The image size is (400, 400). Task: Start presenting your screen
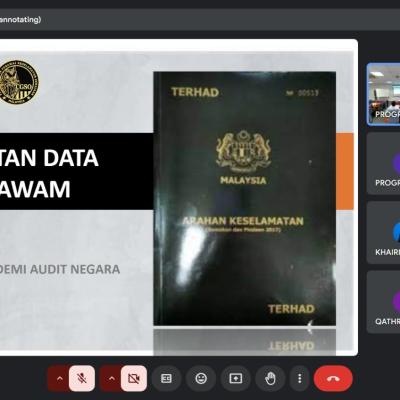coord(236,378)
